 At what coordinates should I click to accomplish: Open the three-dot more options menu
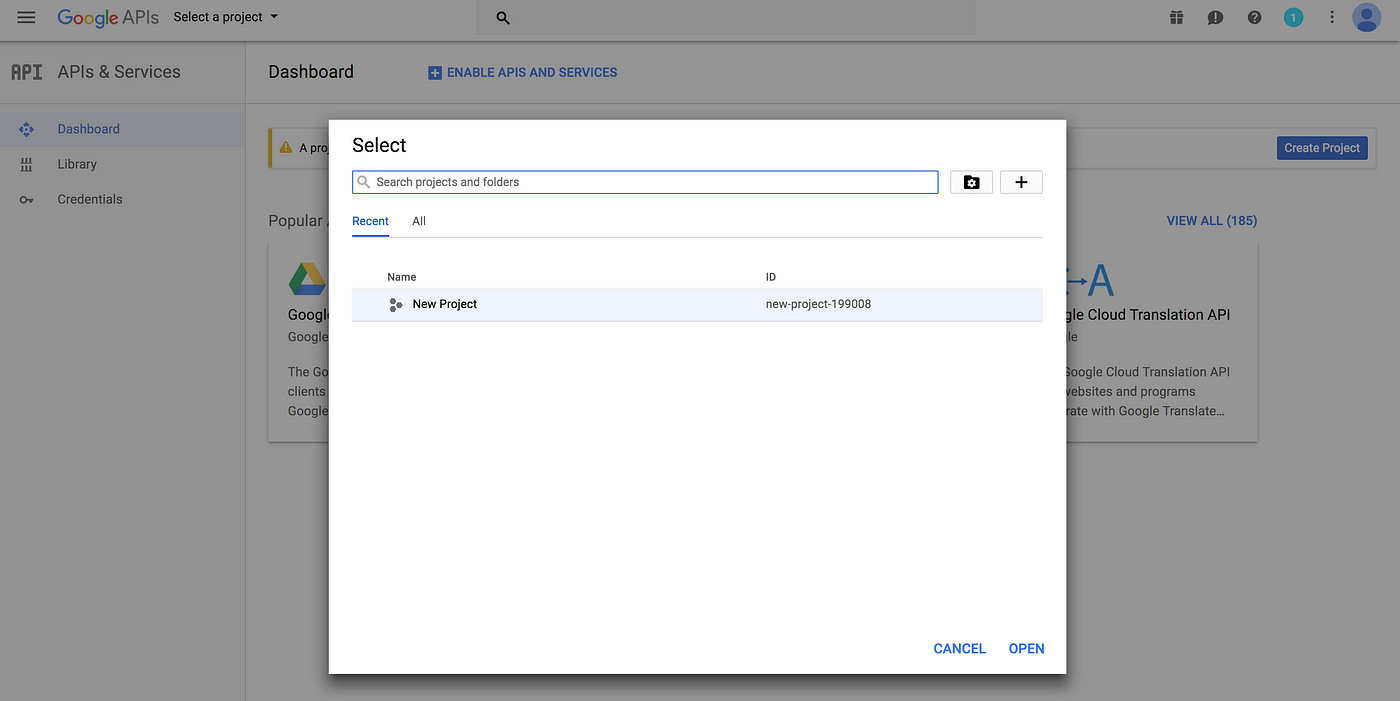tap(1331, 17)
